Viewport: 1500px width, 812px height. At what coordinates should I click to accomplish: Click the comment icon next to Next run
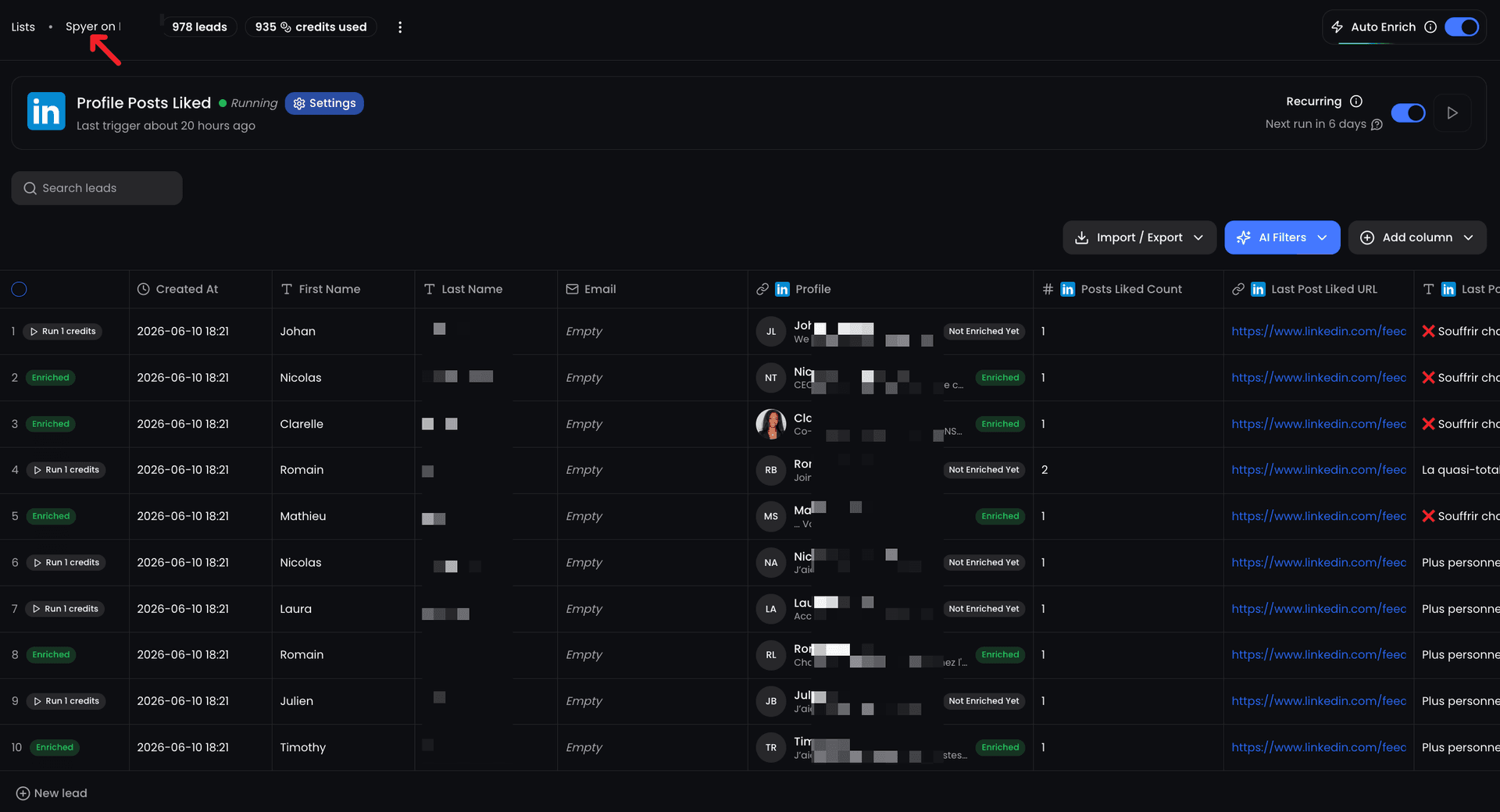(1377, 125)
